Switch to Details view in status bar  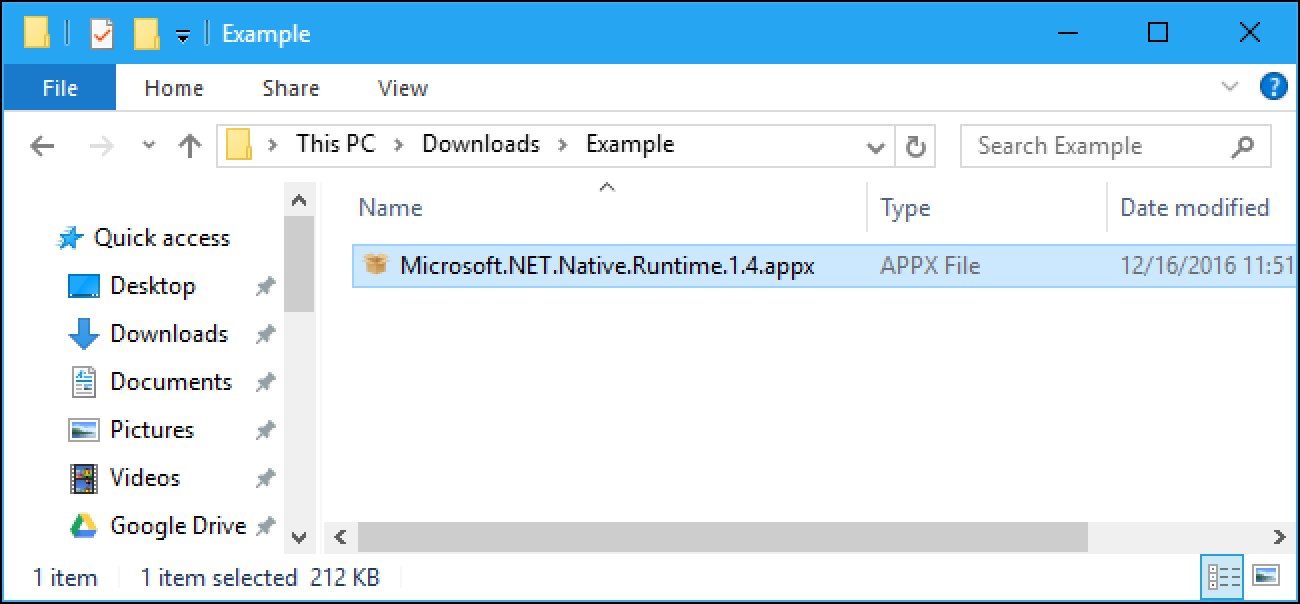pyautogui.click(x=1223, y=576)
